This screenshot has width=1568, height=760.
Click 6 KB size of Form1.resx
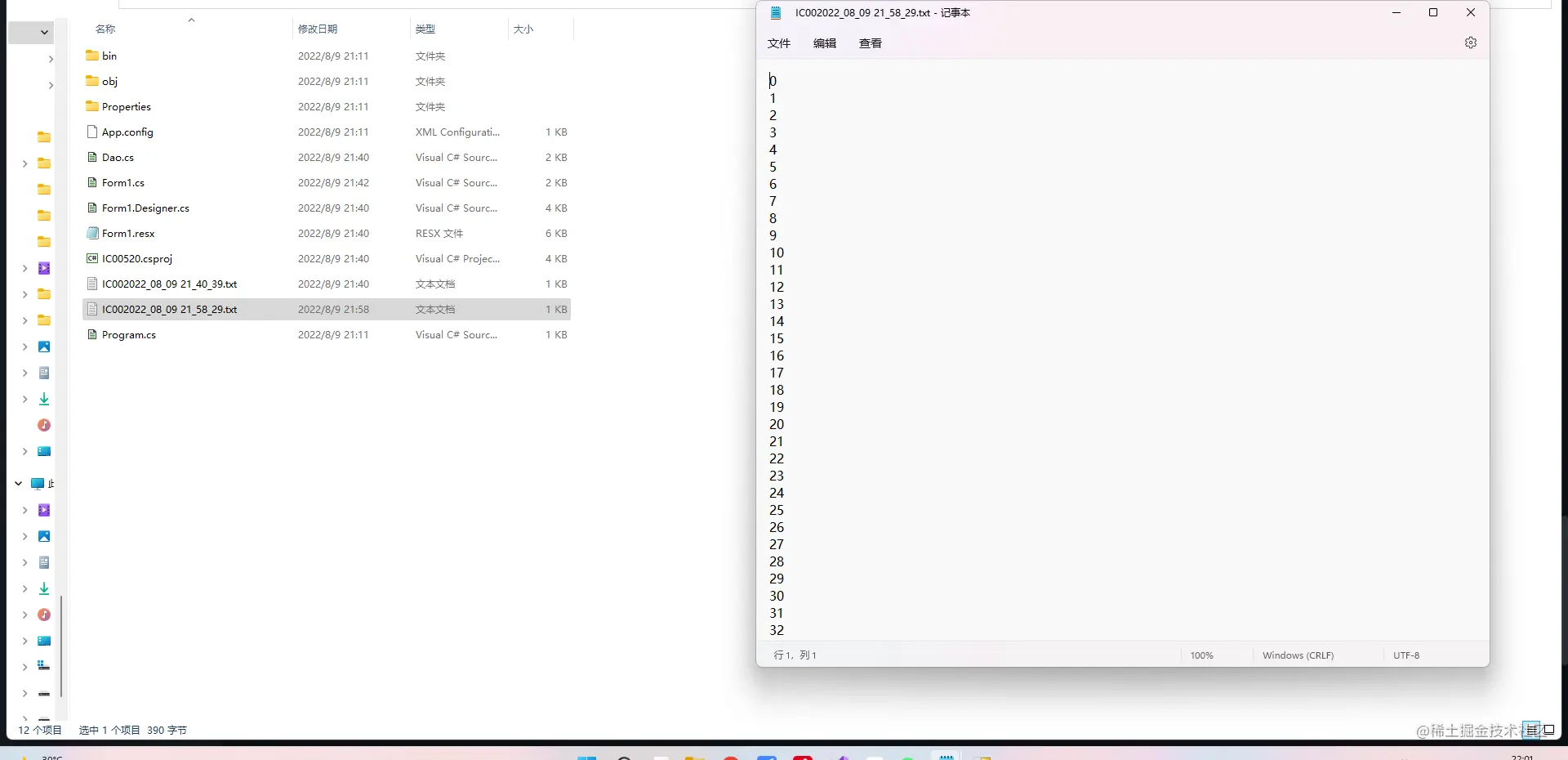[556, 234]
